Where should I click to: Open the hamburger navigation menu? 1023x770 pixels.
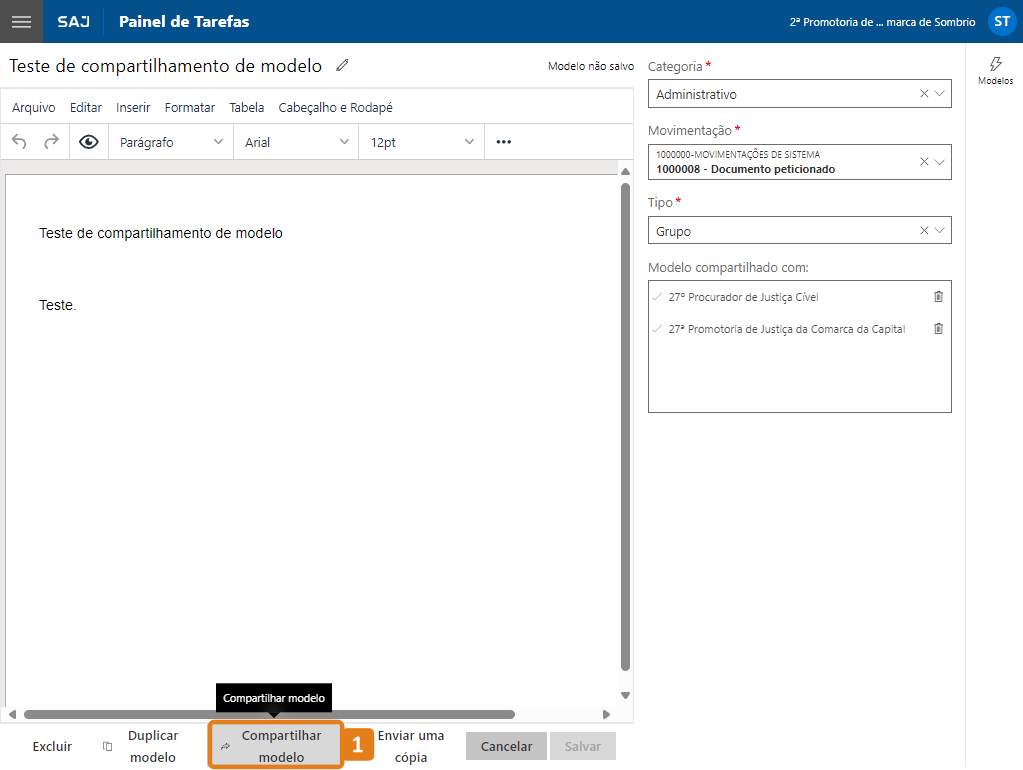point(20,21)
